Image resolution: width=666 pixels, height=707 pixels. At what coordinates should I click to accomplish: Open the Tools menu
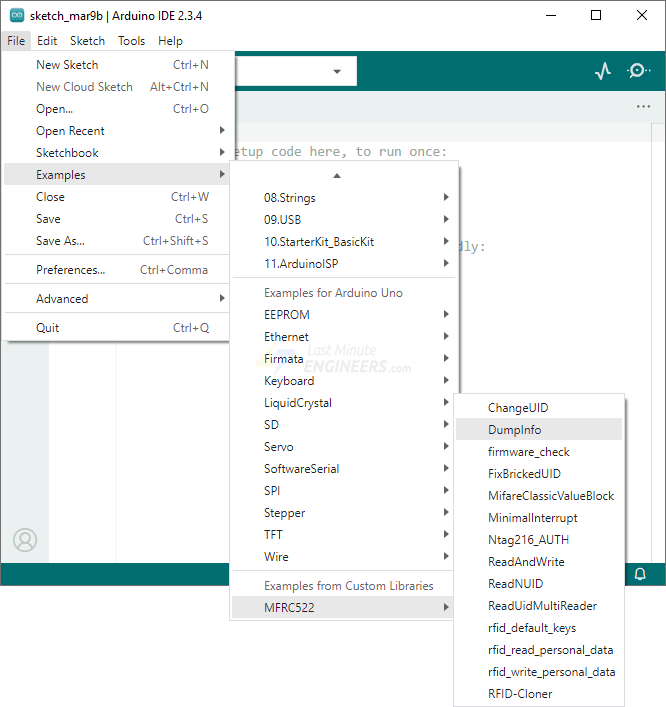click(x=131, y=41)
